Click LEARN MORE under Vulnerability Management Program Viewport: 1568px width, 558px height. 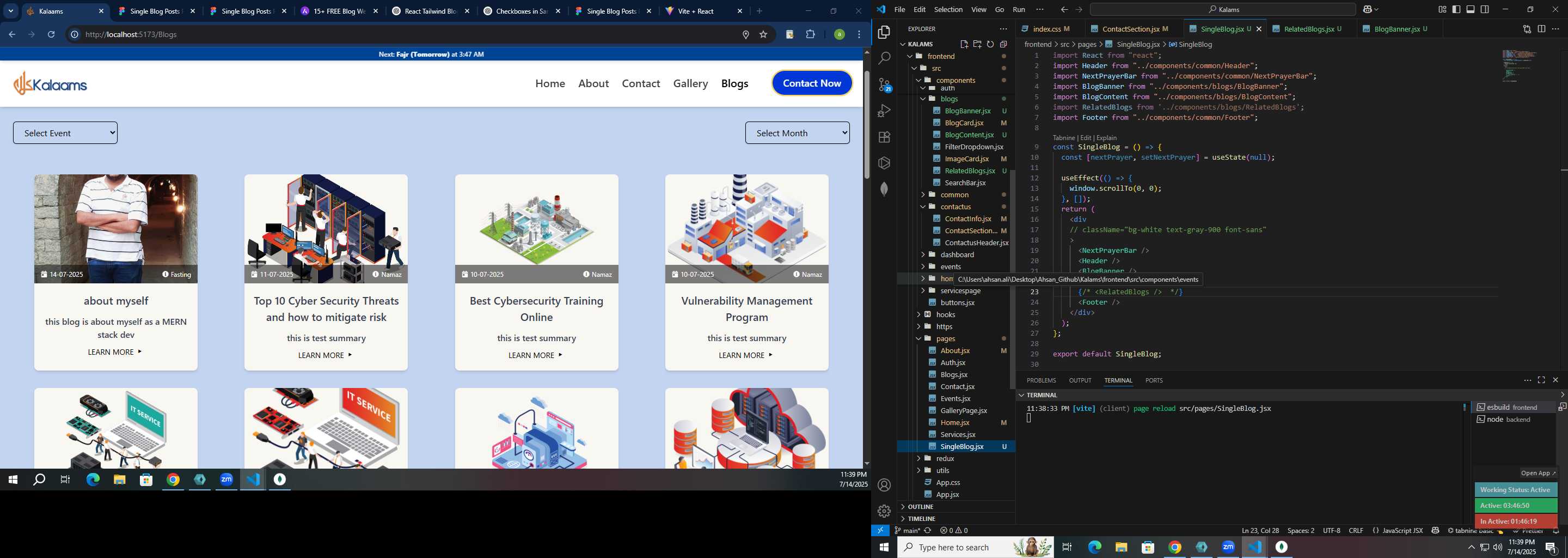pos(746,355)
